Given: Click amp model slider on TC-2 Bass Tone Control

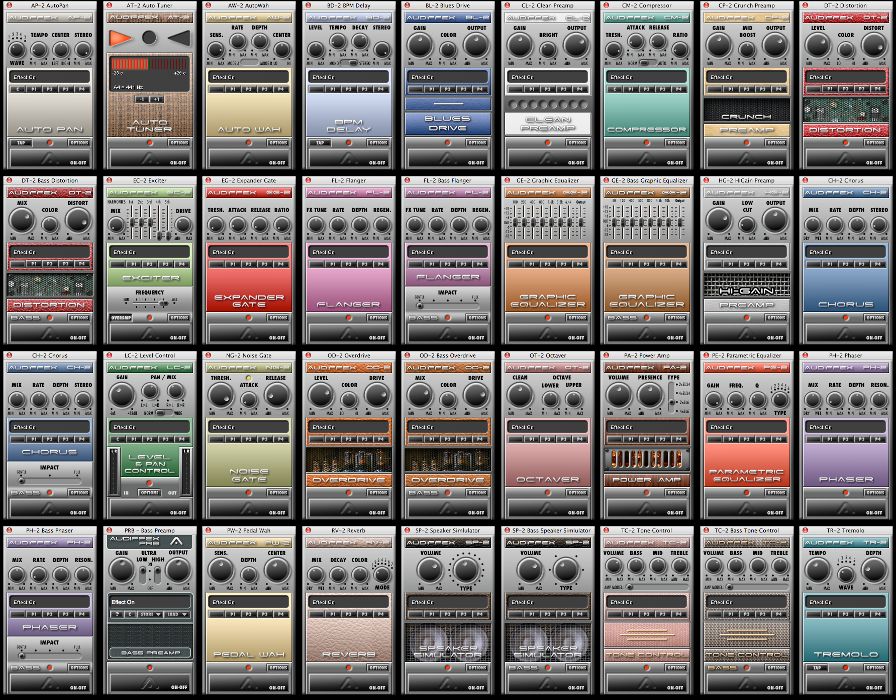Looking at the screenshot, I should [757, 587].
